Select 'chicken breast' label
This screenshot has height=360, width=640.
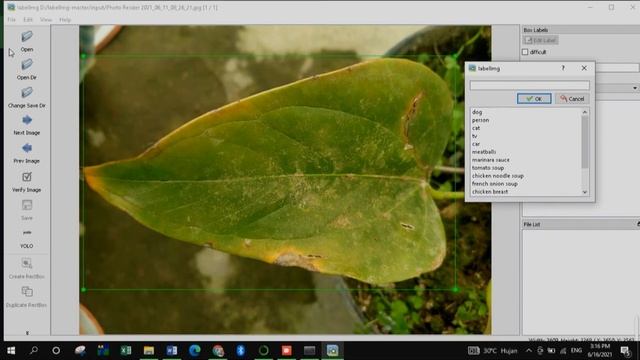click(x=490, y=191)
